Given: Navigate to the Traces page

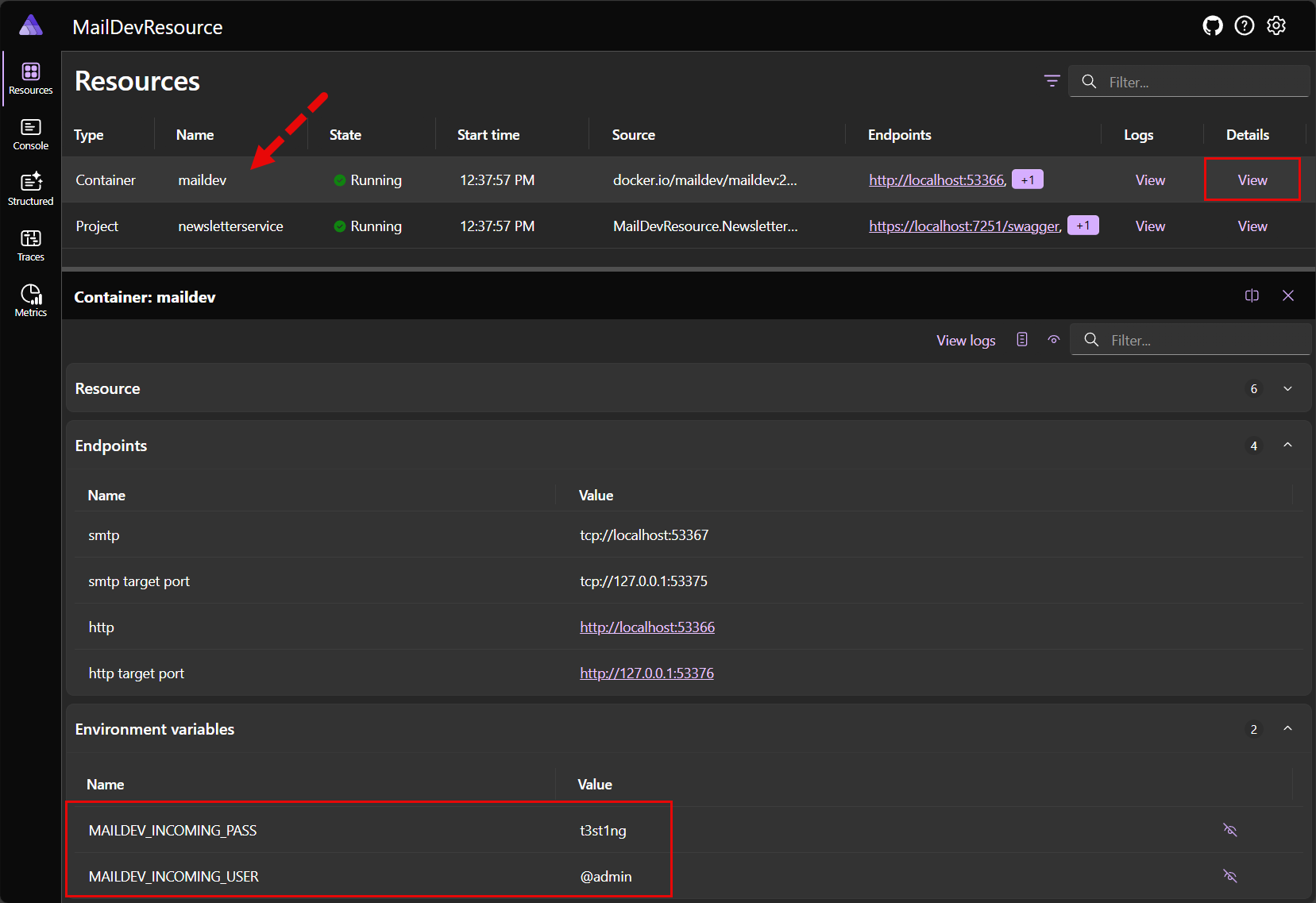Looking at the screenshot, I should [x=30, y=245].
